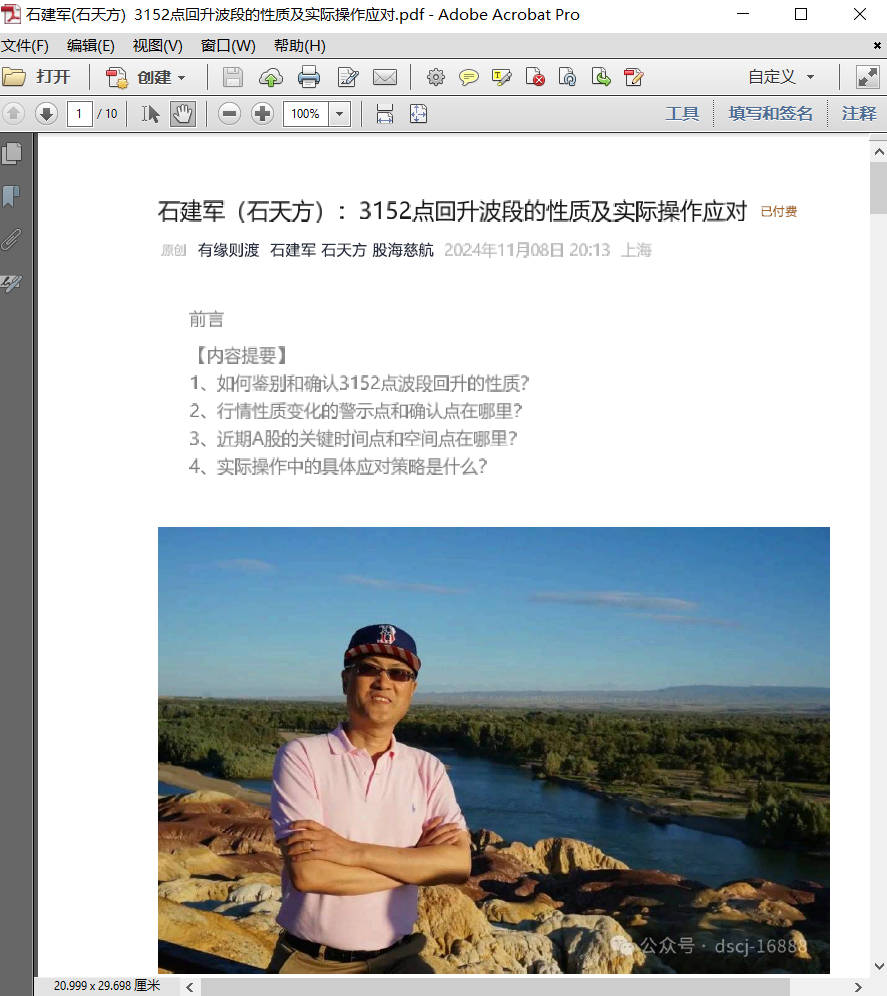
Task: Expand the 创建 dropdown arrow
Action: 182,77
